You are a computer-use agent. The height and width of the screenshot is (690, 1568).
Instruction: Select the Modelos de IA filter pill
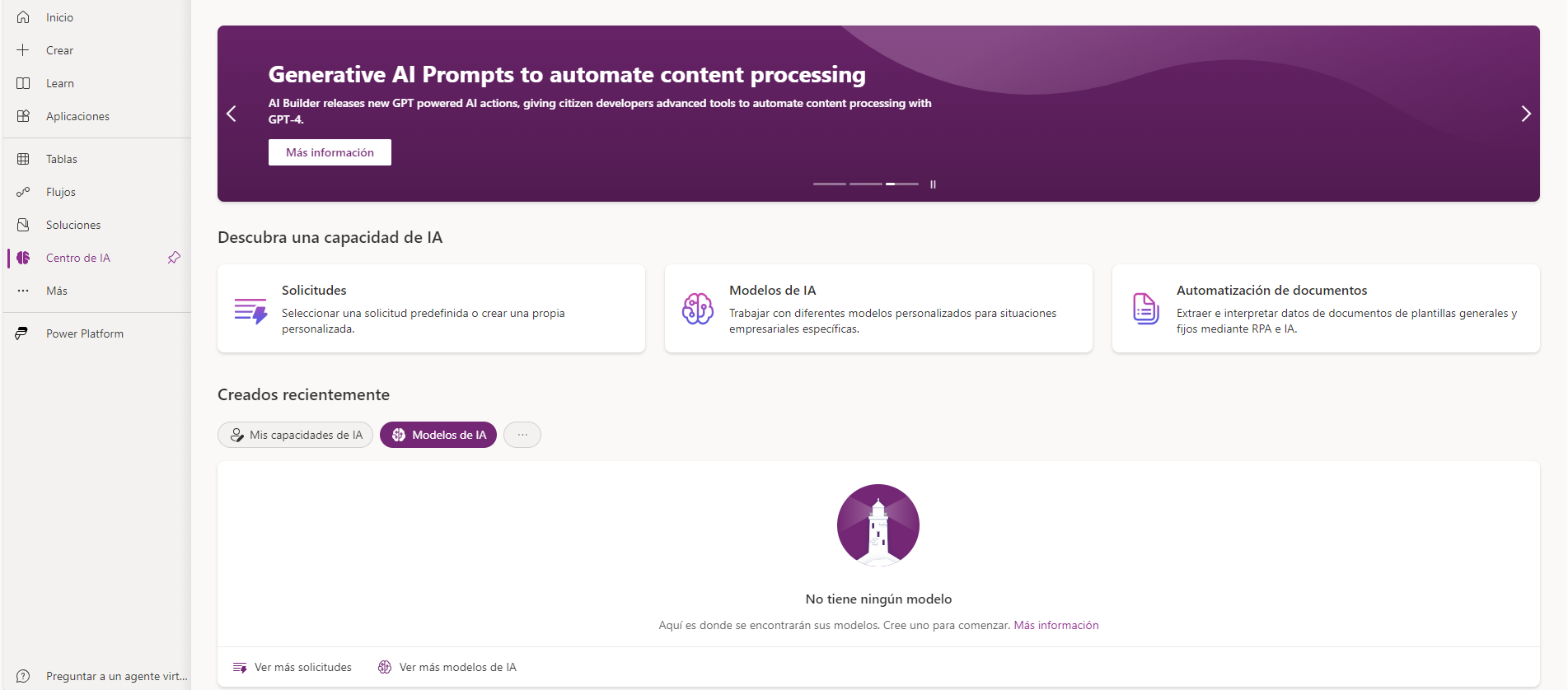pos(438,435)
